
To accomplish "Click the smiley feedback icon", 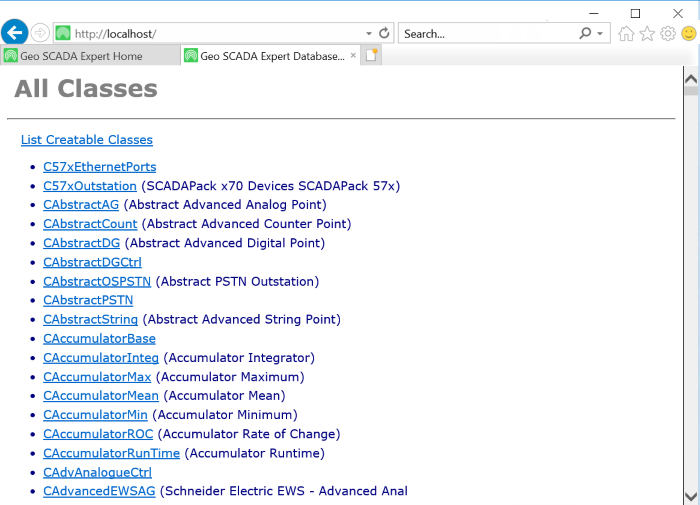I will coord(689,33).
